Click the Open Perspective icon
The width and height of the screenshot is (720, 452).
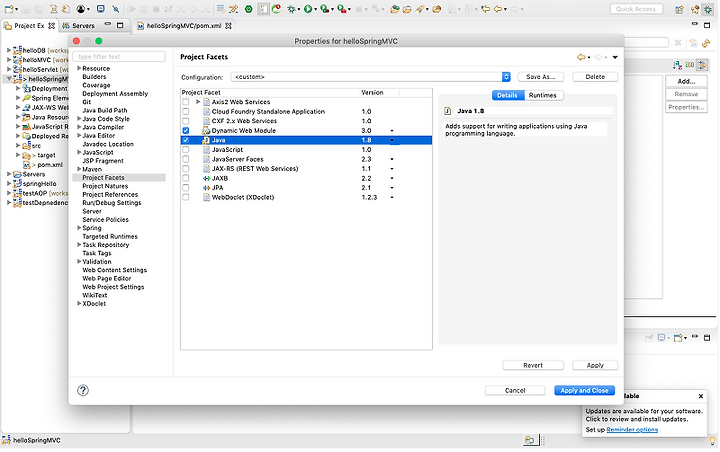[x=680, y=9]
